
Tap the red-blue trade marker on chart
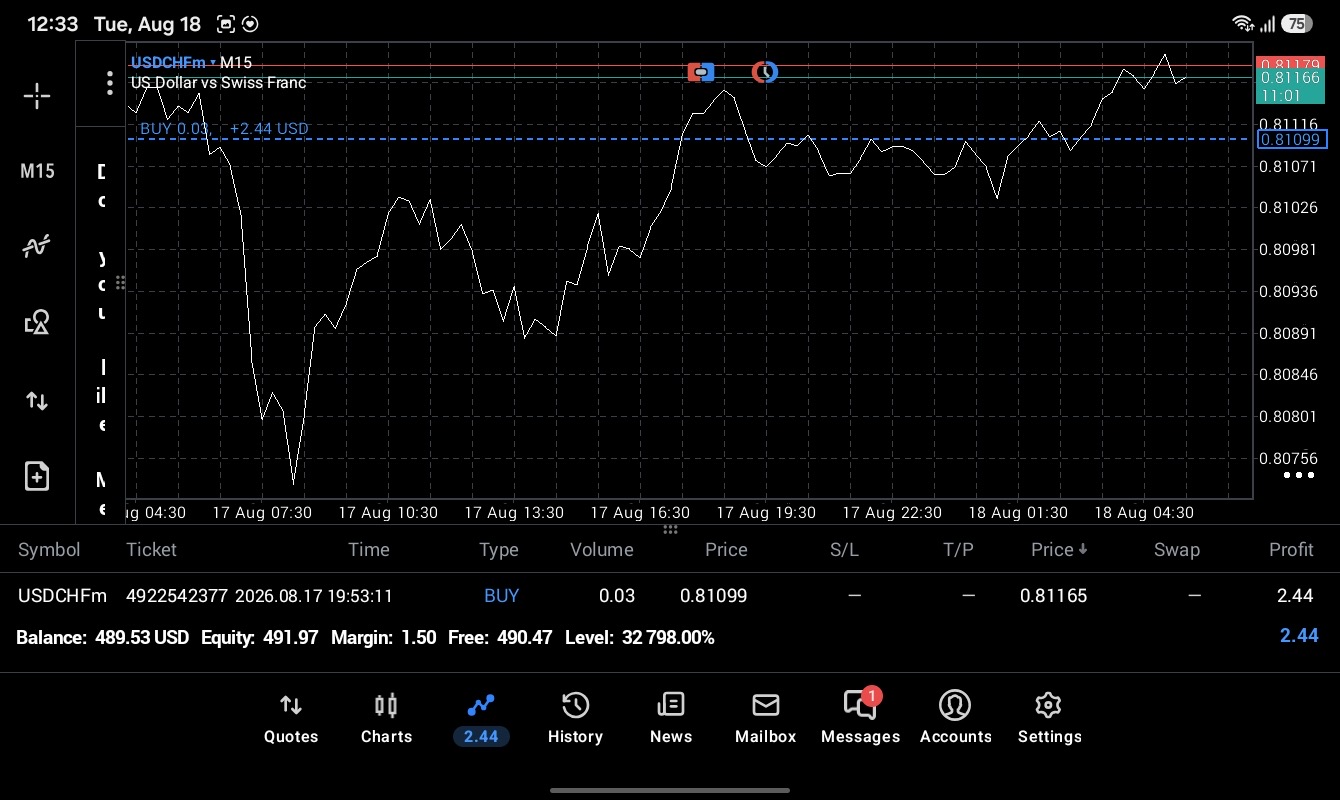[x=701, y=72]
